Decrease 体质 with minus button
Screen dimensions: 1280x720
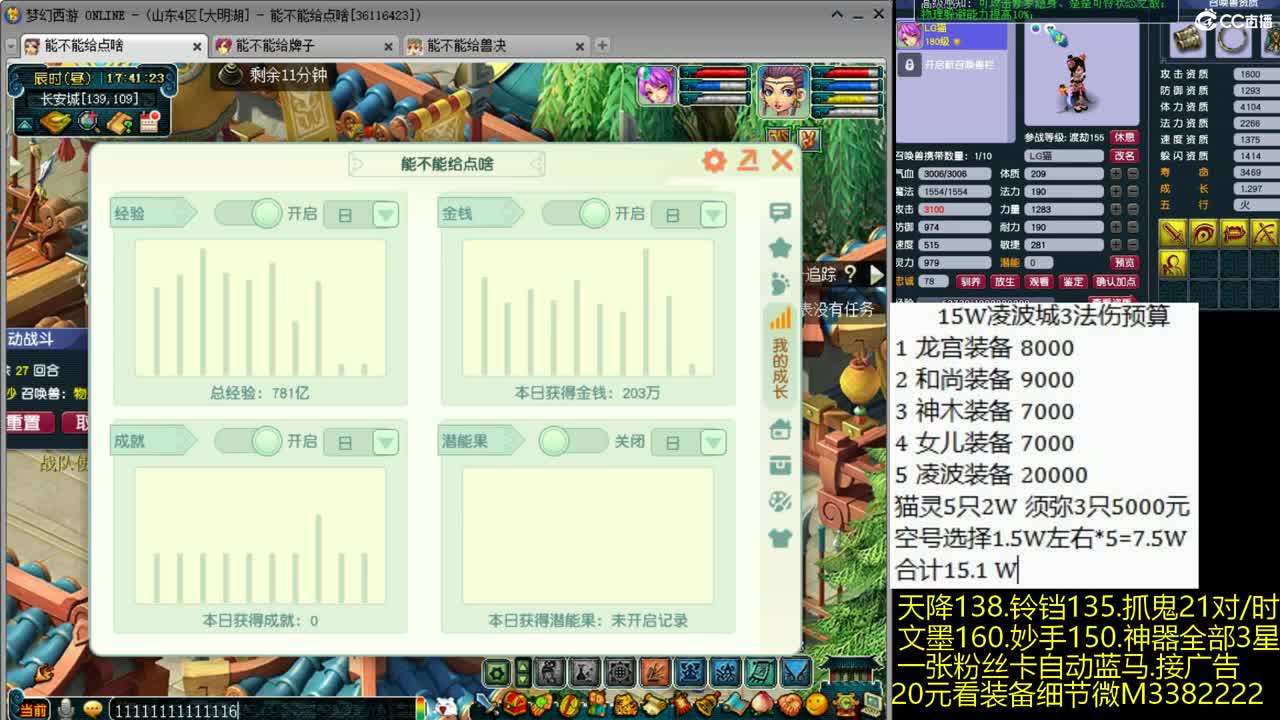[1132, 174]
